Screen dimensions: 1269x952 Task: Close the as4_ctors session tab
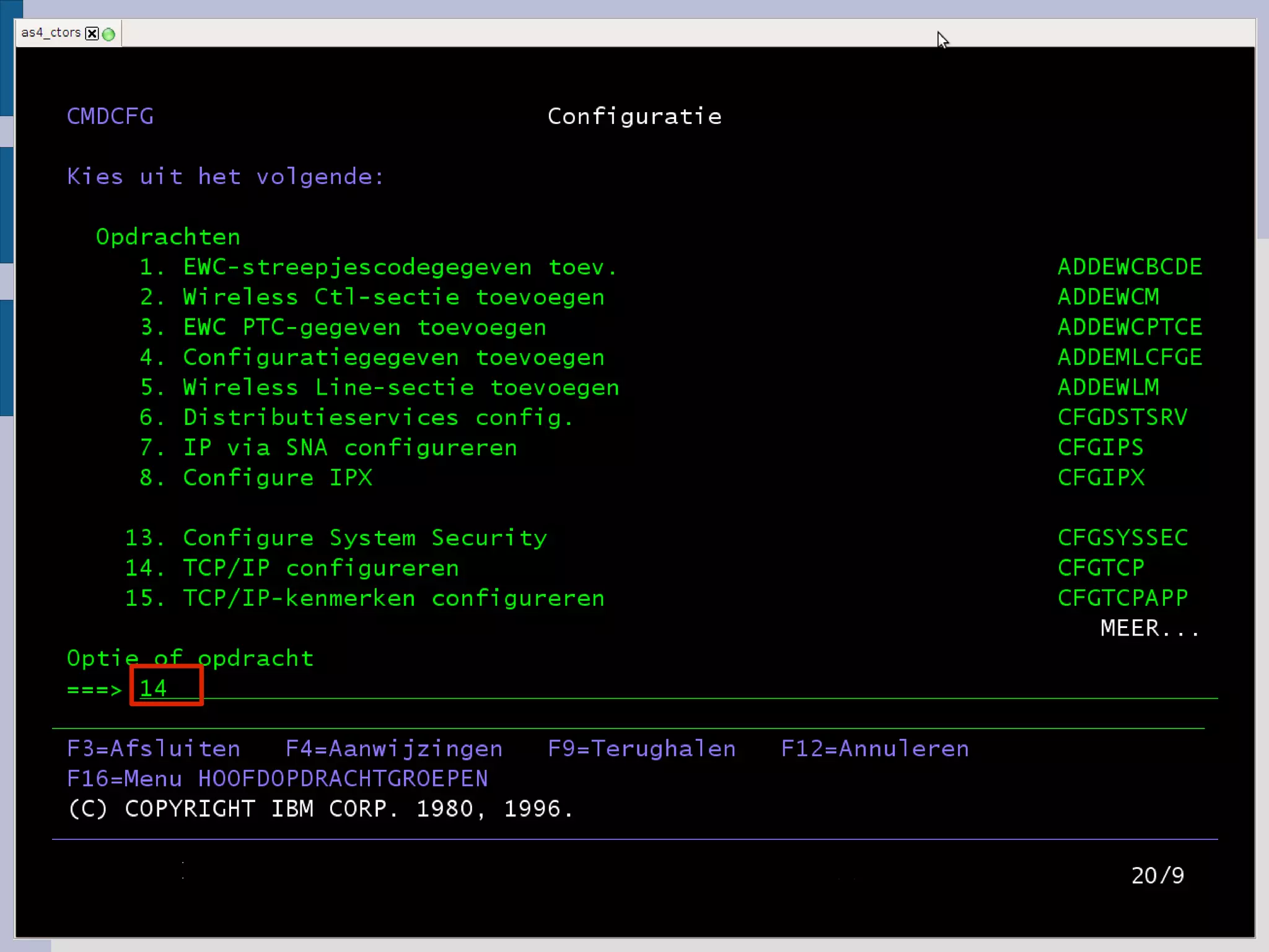(92, 33)
